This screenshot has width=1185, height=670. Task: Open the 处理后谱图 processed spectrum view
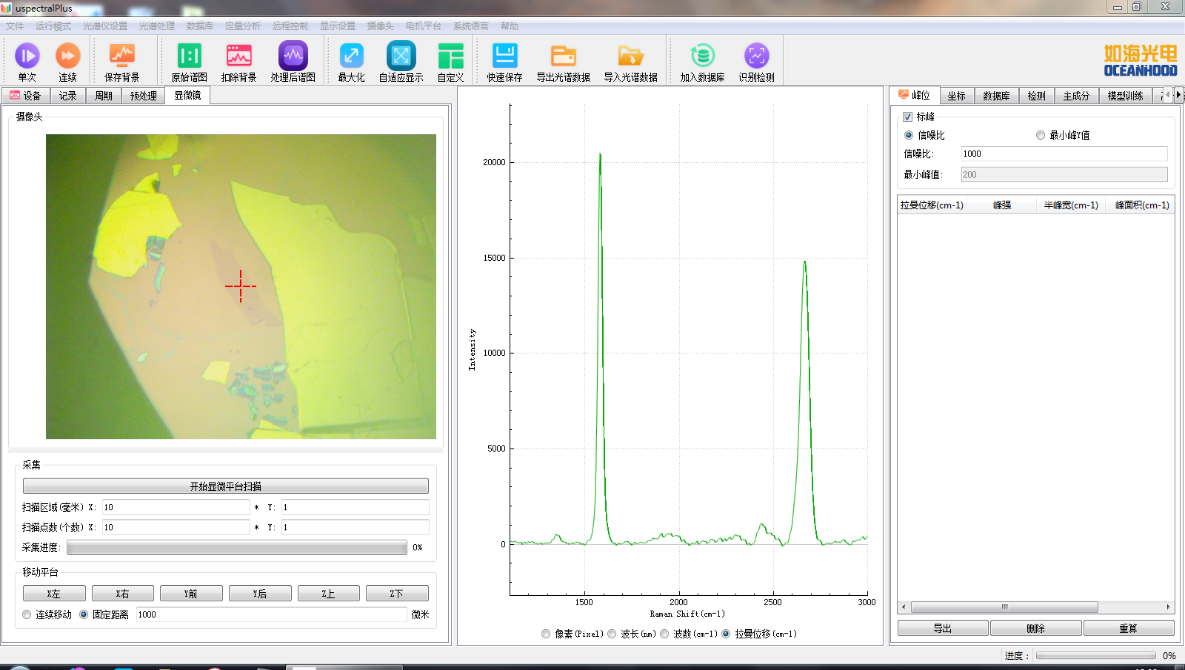click(x=293, y=56)
